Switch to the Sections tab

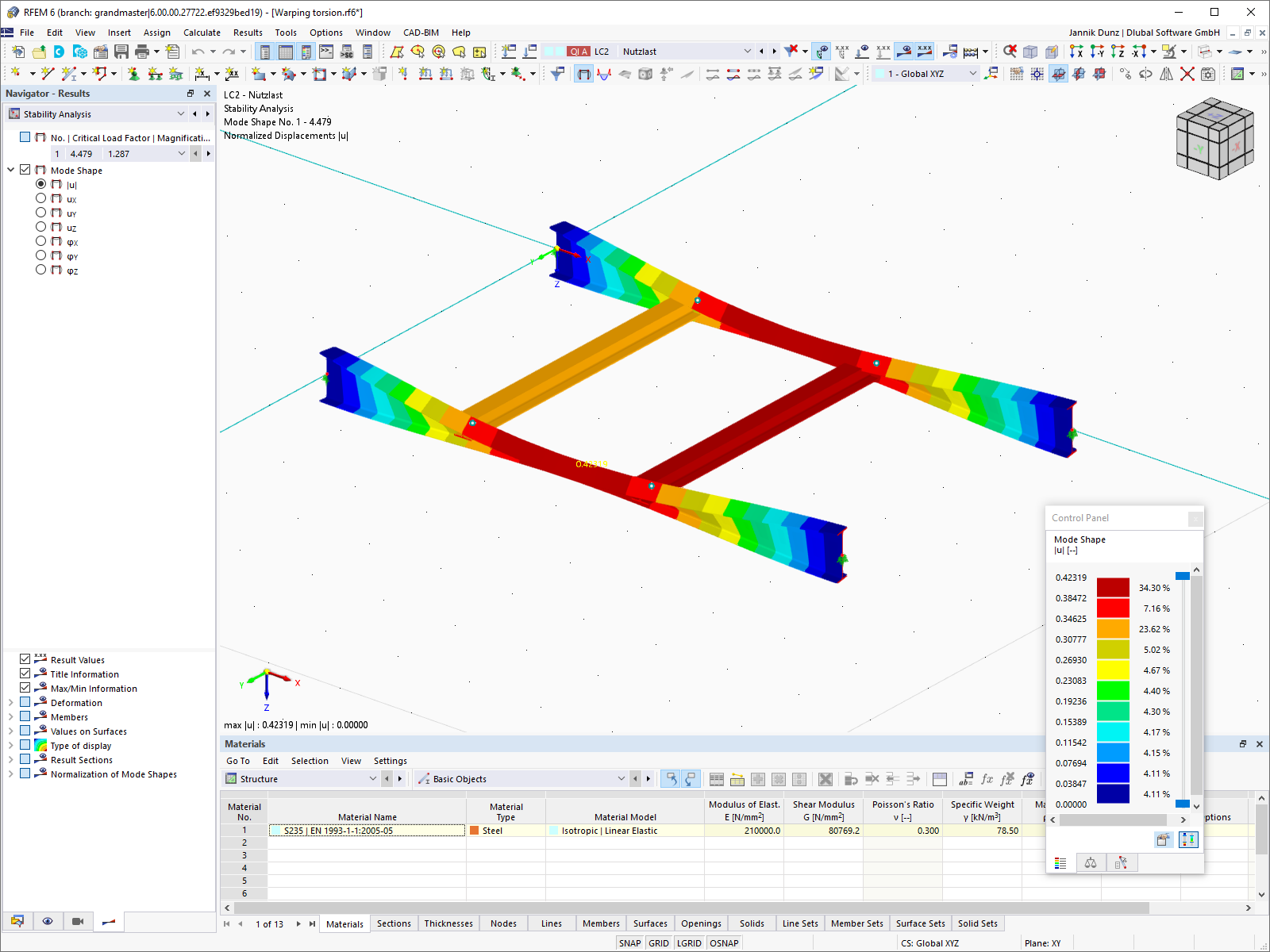394,923
